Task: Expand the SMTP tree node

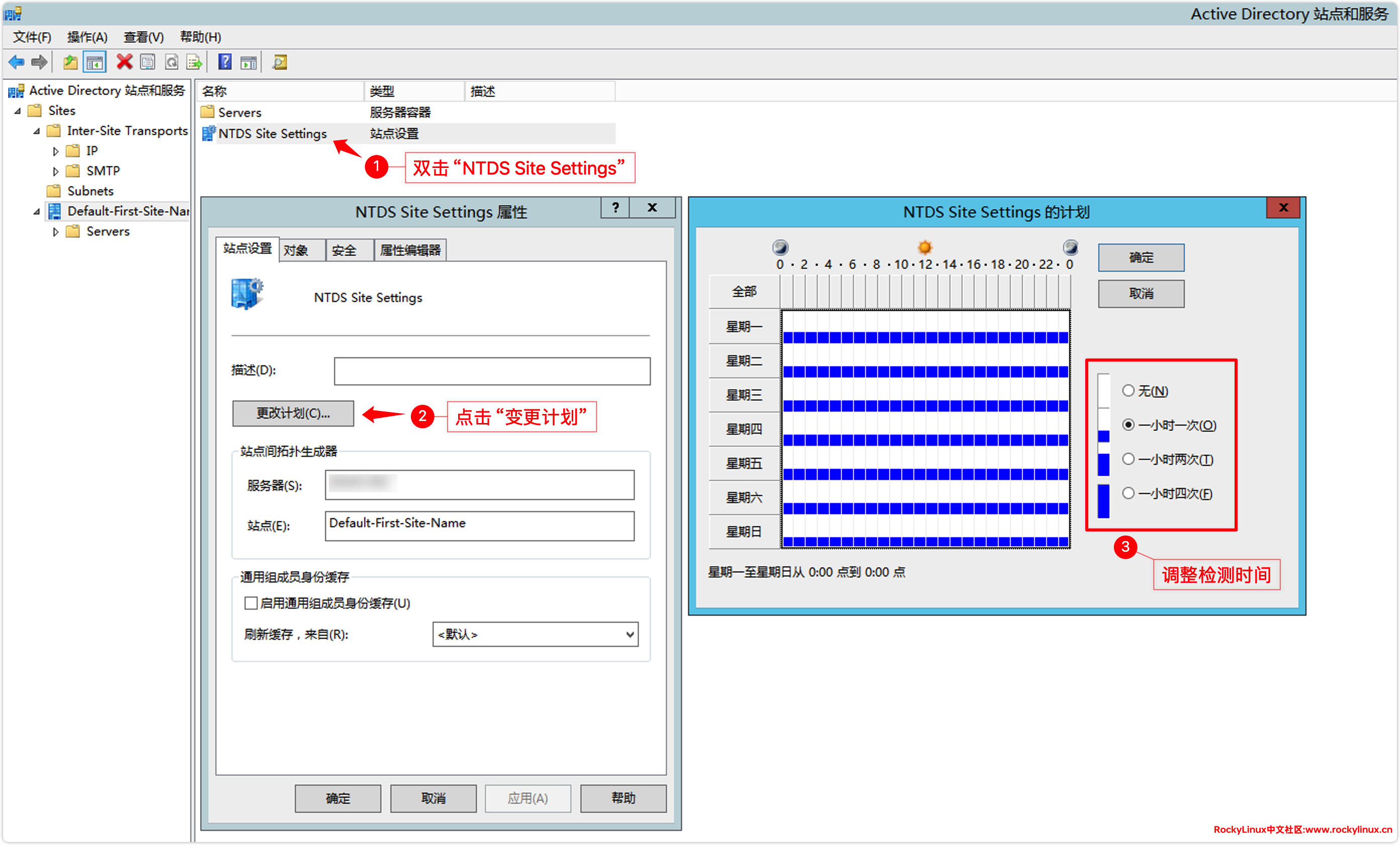Action: pos(55,171)
